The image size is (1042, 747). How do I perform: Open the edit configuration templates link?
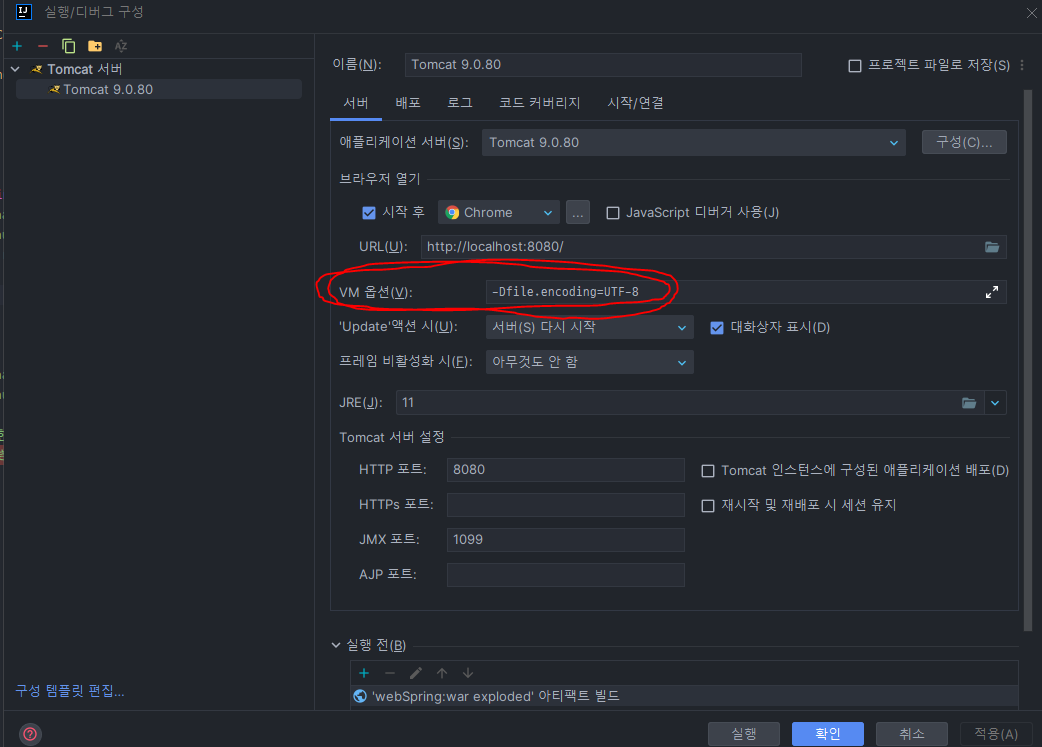70,691
